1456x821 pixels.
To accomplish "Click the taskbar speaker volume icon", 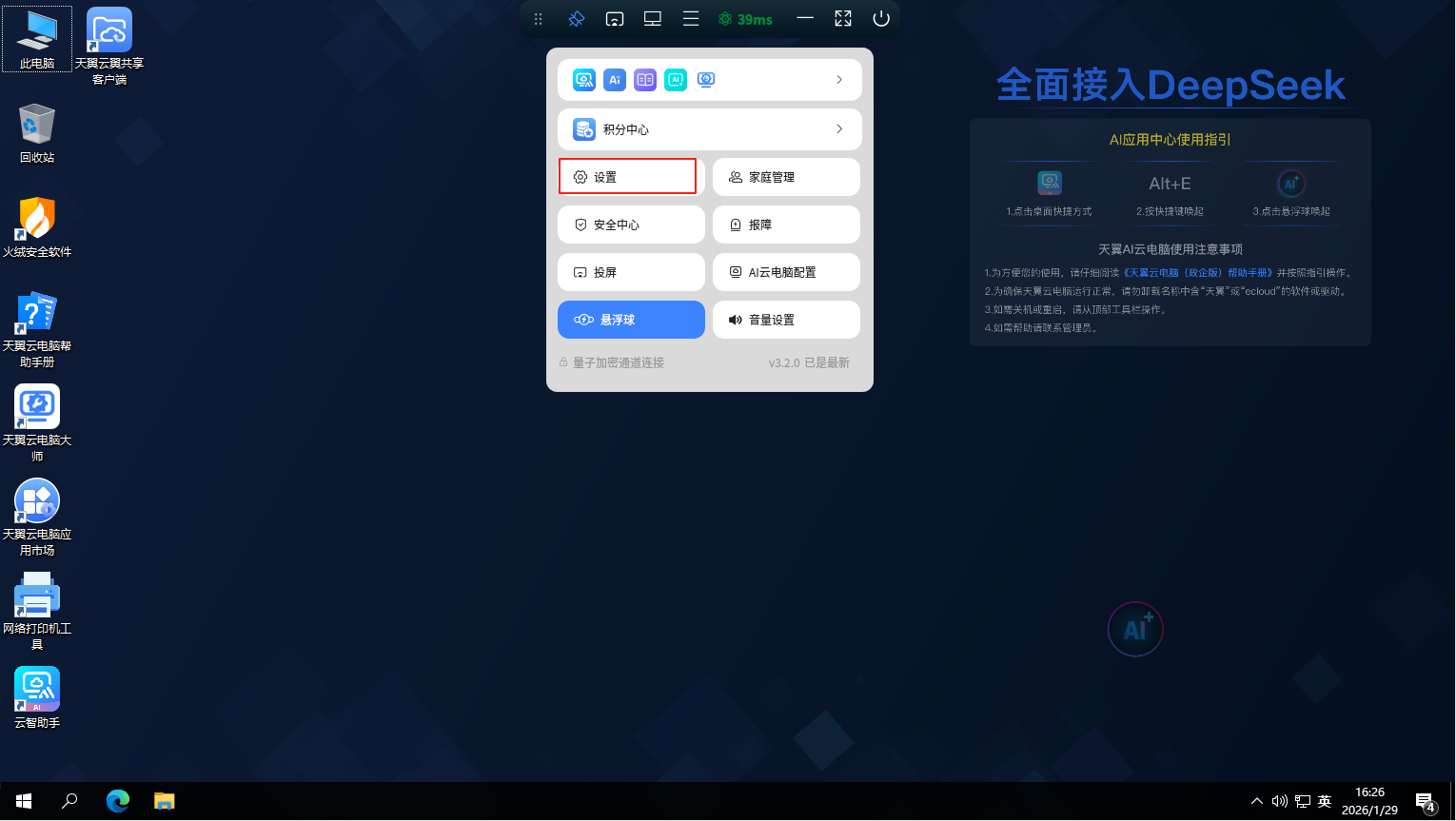I will point(1280,801).
